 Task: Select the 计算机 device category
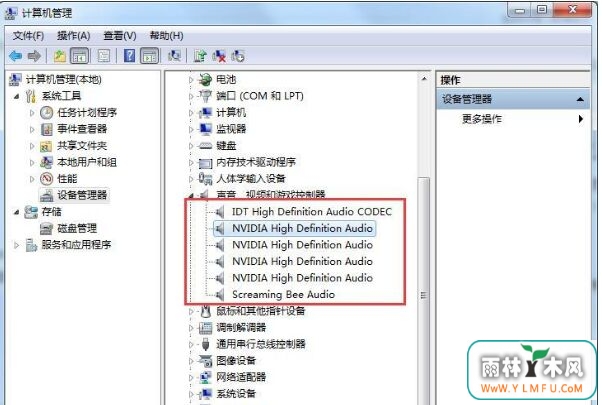click(x=231, y=113)
